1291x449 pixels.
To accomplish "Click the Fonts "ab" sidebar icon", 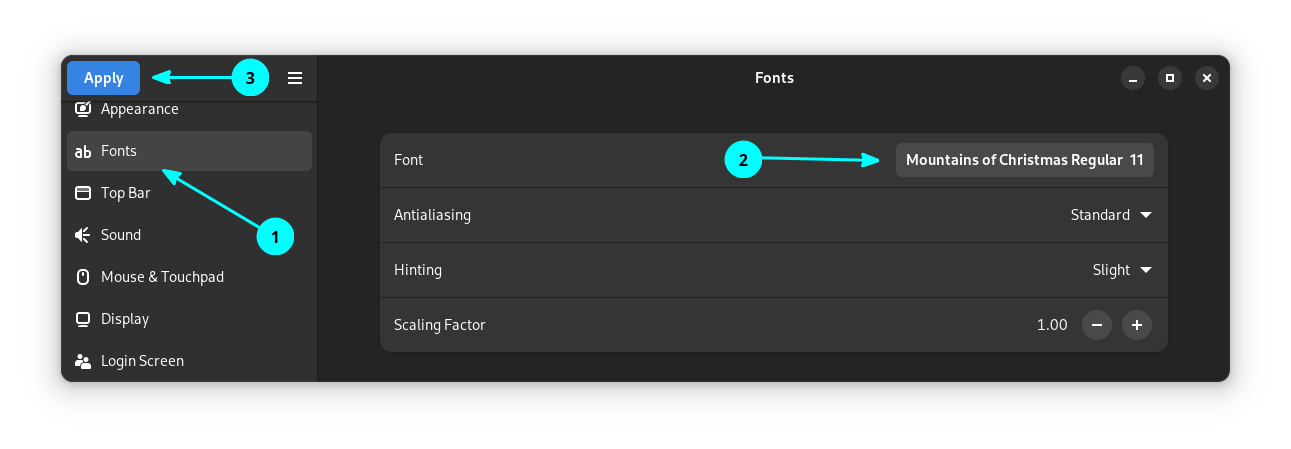I will [x=84, y=152].
